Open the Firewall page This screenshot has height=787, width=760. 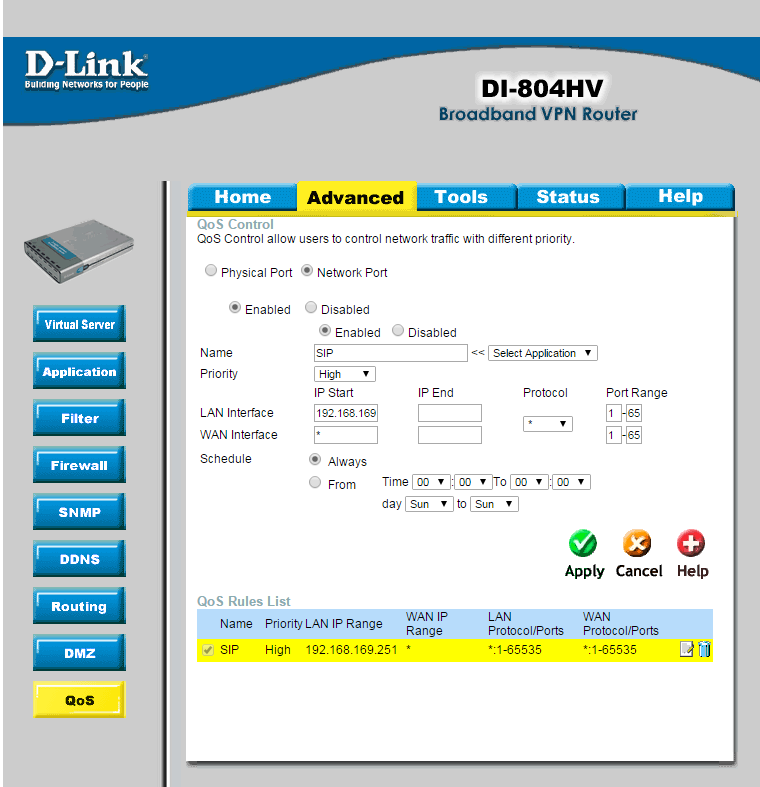pos(79,465)
